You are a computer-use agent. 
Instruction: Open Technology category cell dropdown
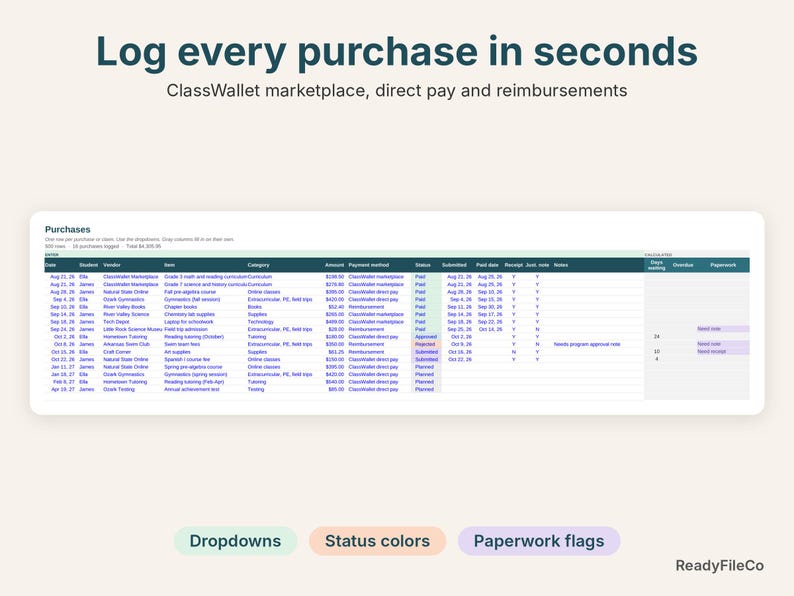tap(260, 322)
